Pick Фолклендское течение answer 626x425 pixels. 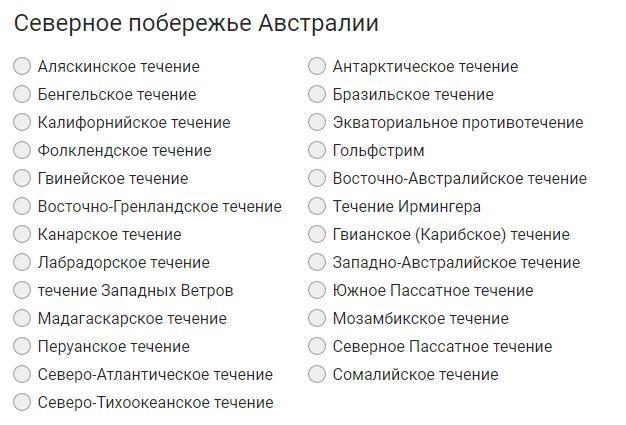pos(22,150)
